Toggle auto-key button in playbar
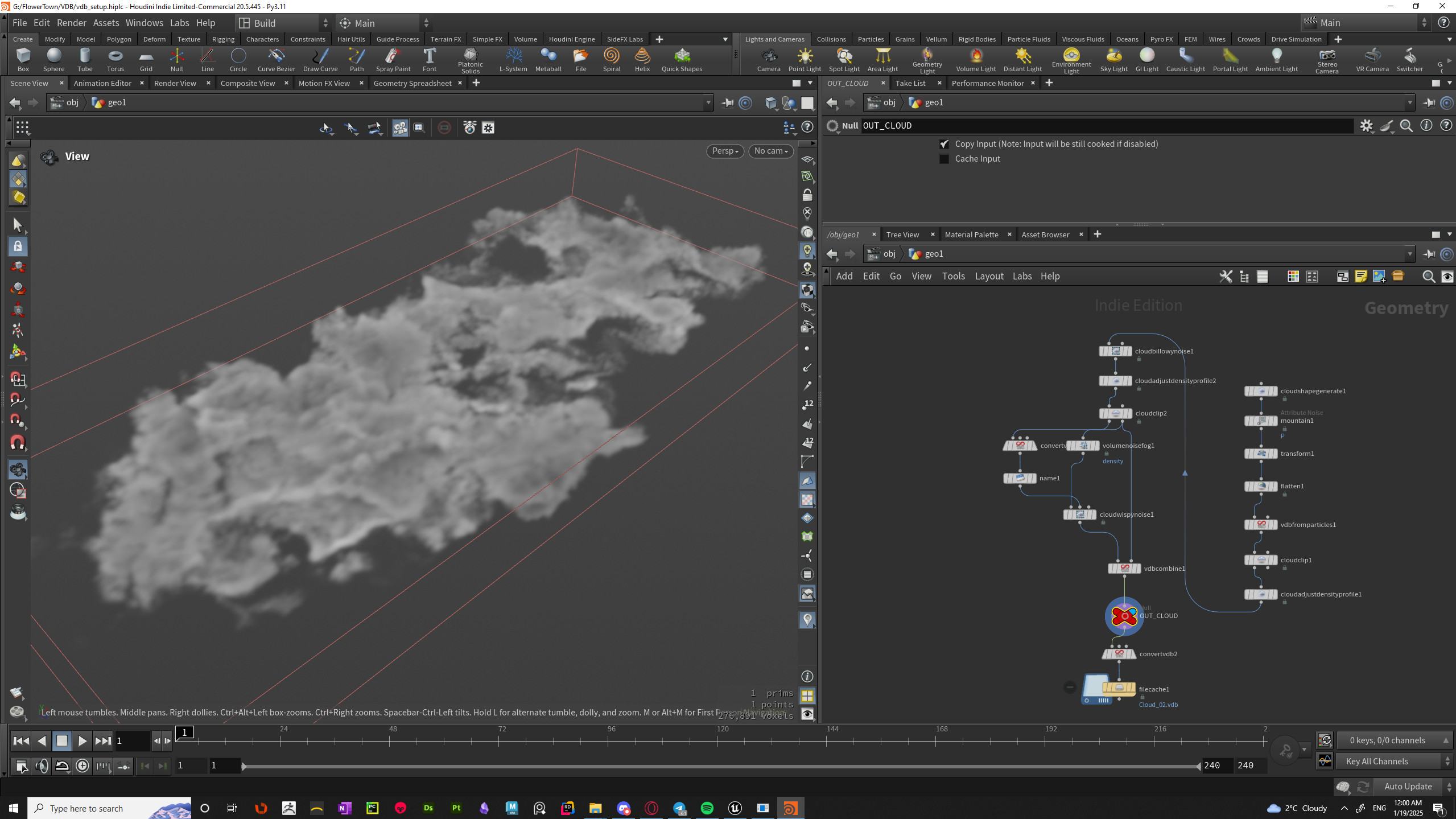The height and width of the screenshot is (819, 1456). tap(1285, 750)
